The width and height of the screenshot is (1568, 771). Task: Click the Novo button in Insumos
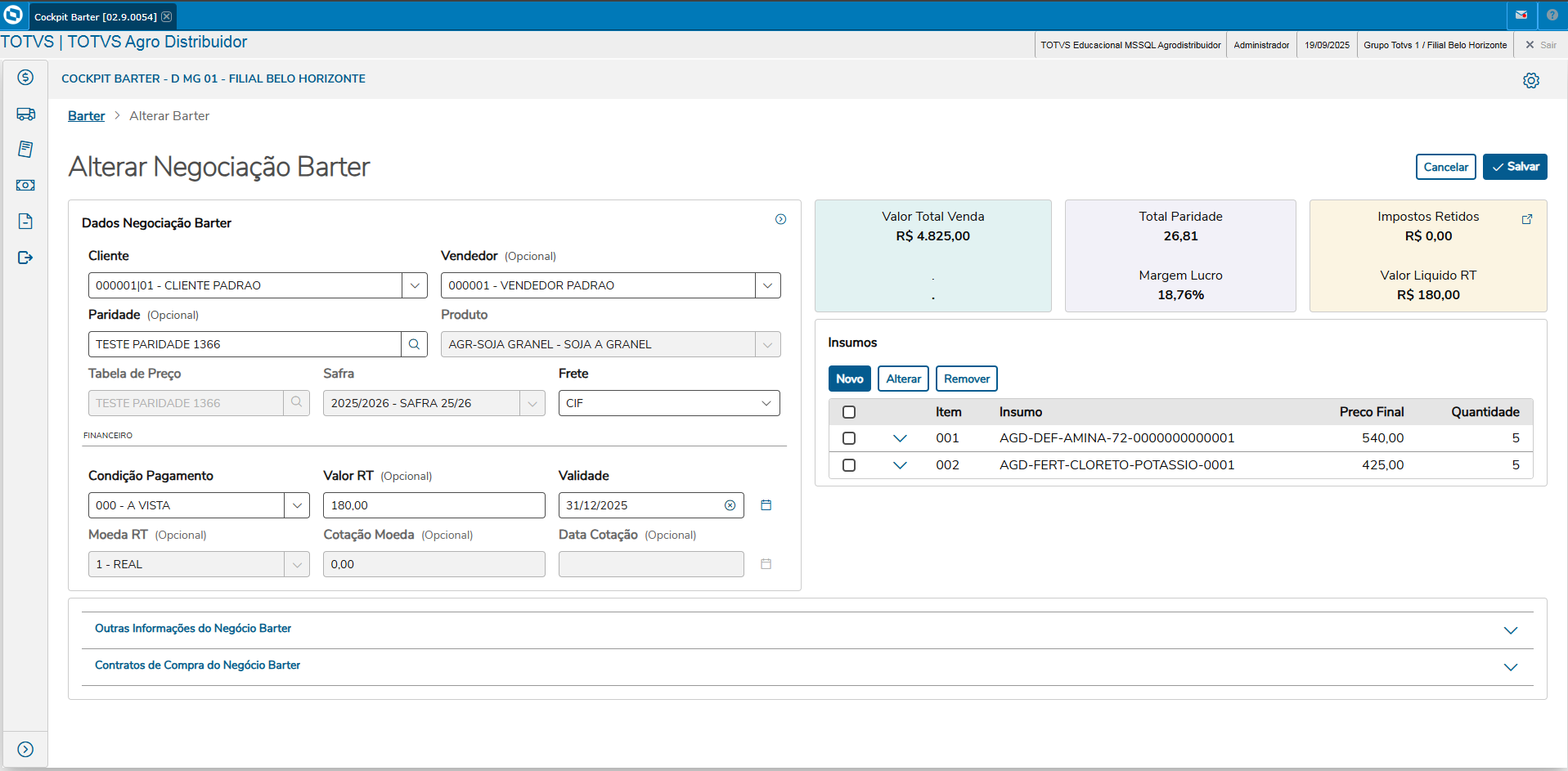[x=849, y=379]
